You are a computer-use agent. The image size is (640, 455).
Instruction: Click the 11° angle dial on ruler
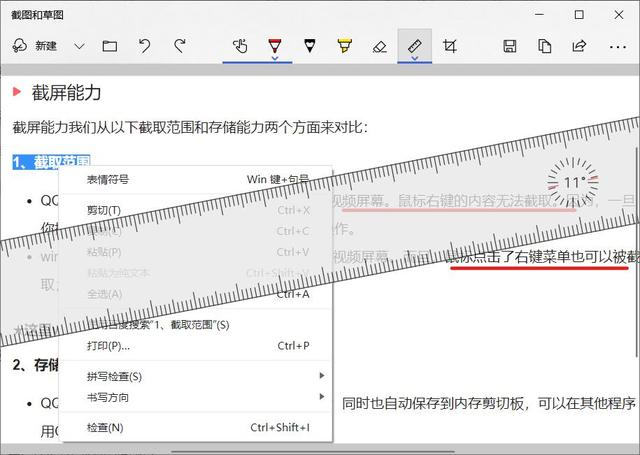click(572, 182)
